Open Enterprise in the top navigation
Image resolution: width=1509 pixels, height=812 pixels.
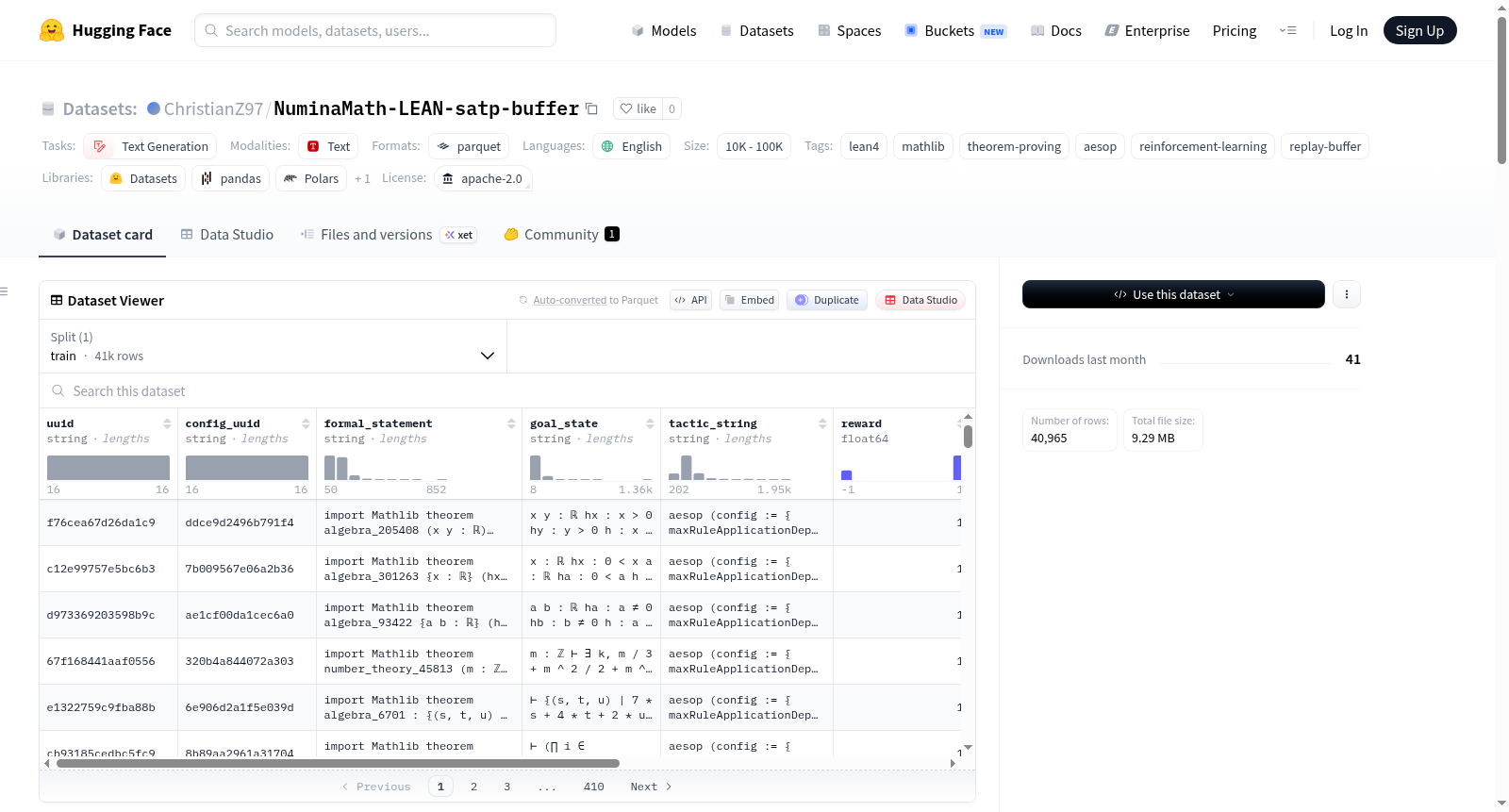click(x=1147, y=30)
